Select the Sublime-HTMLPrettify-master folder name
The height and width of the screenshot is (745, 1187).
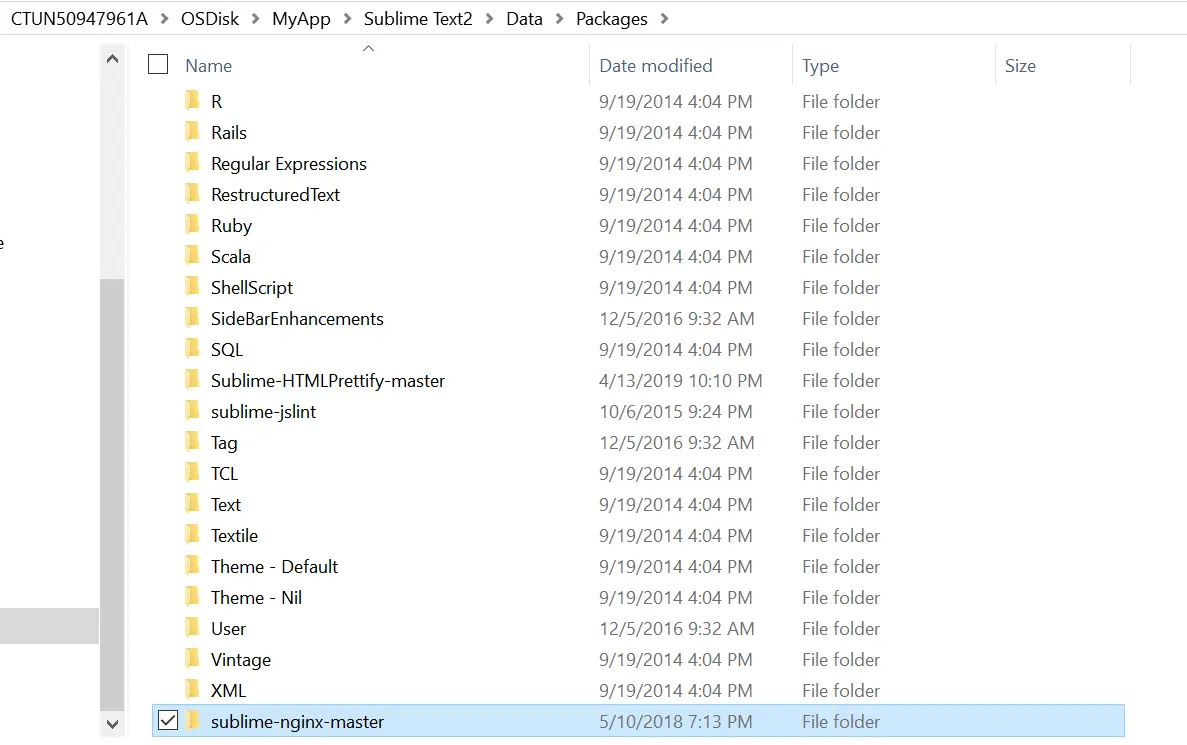328,381
